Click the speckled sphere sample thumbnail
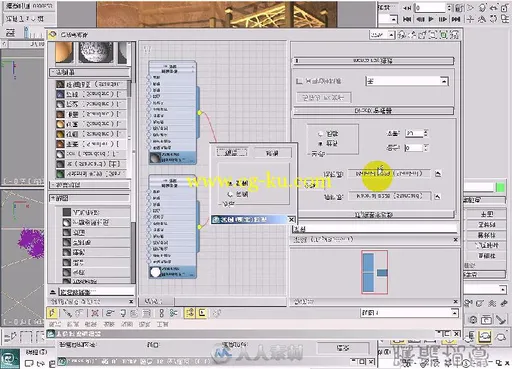Screen dimensions: 512x369 coord(95,52)
